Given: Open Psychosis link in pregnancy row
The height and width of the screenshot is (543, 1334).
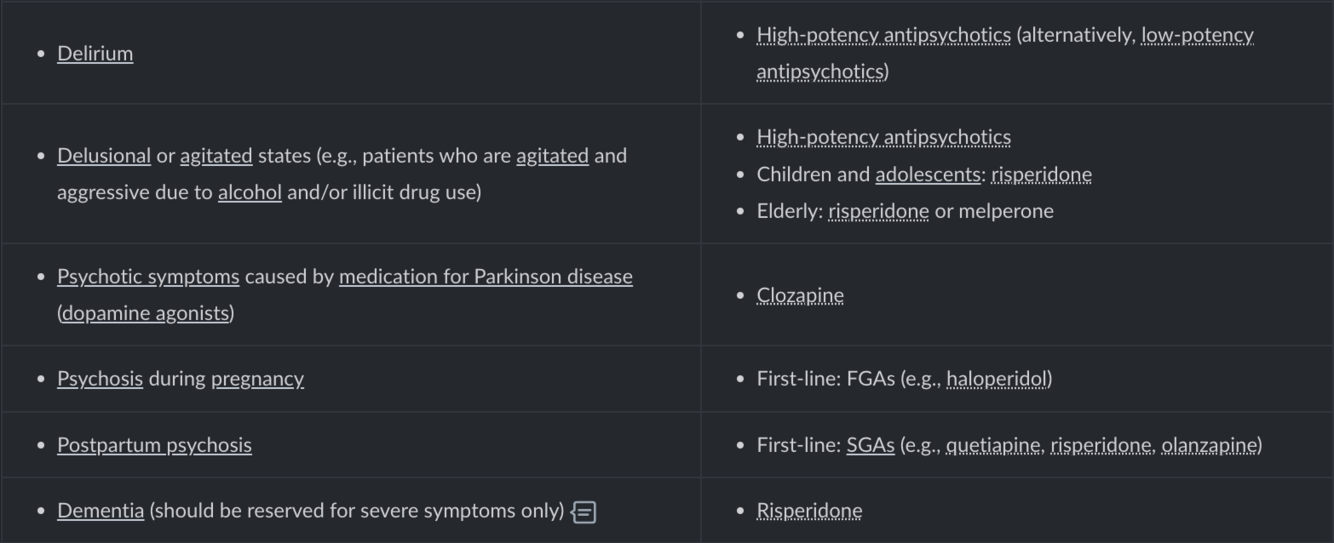Looking at the screenshot, I should 100,378.
